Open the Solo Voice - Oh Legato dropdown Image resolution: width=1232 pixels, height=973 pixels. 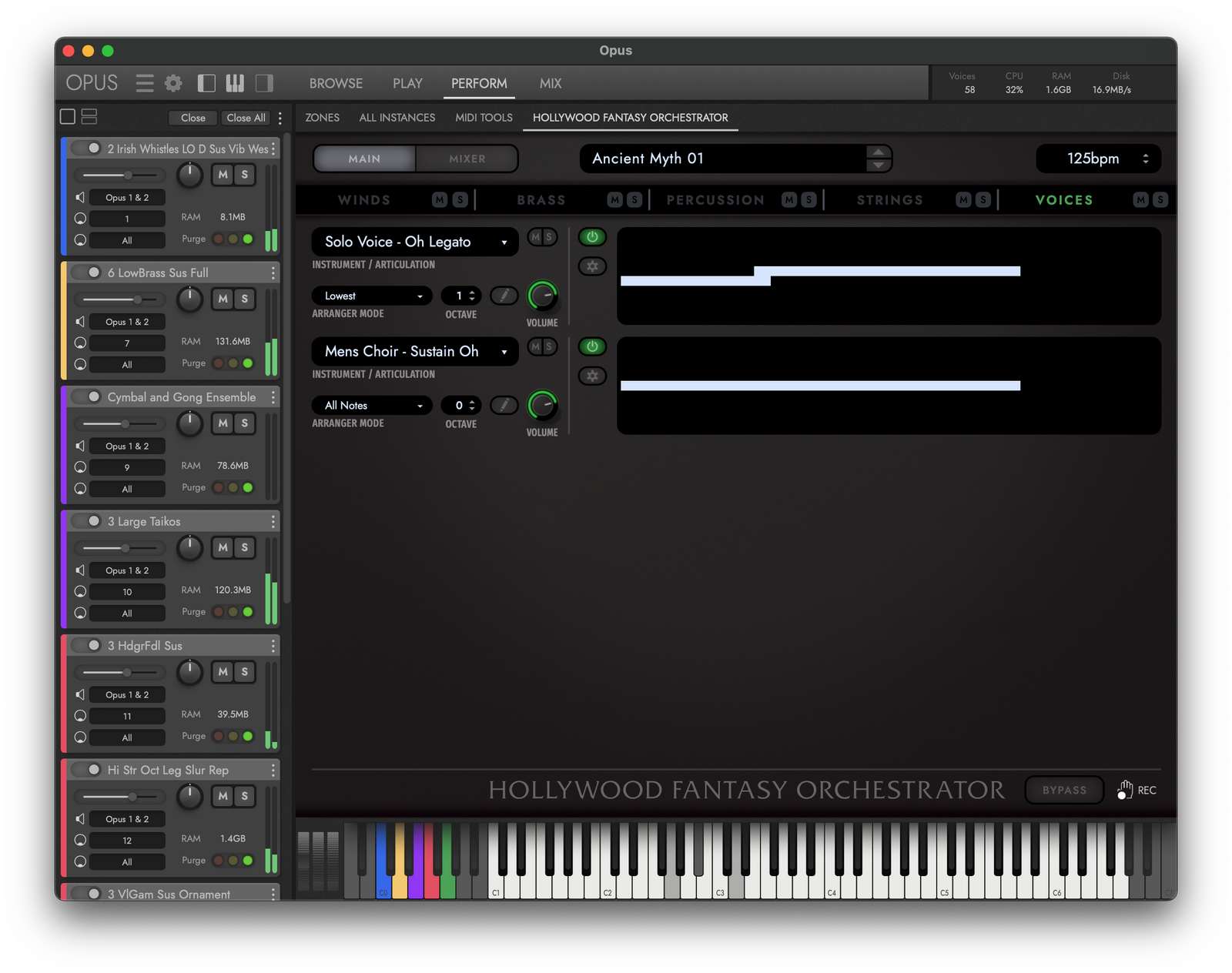tap(414, 242)
